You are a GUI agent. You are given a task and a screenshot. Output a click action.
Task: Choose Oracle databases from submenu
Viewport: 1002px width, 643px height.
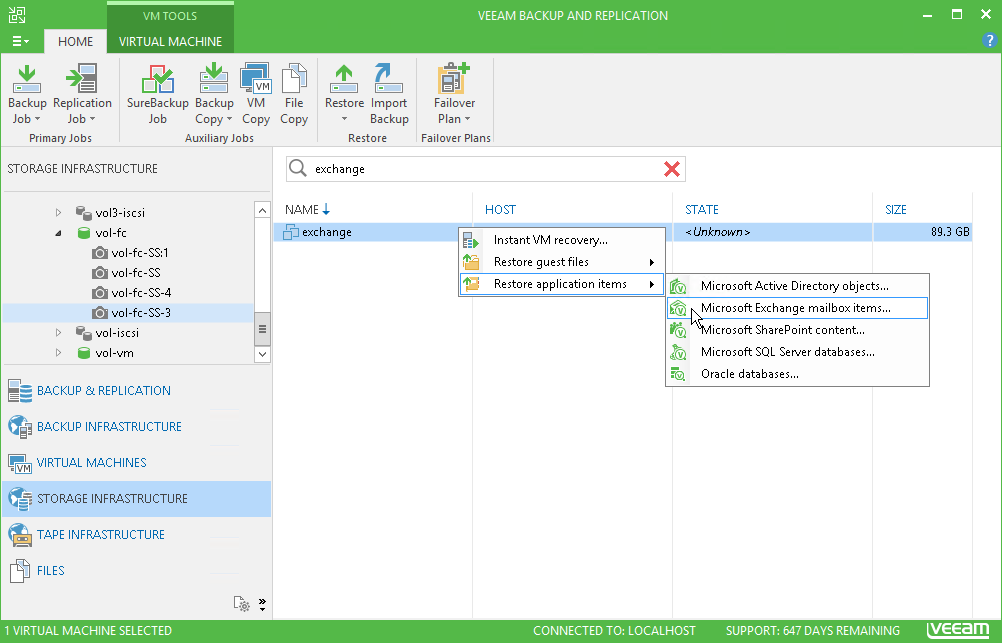pyautogui.click(x=798, y=374)
